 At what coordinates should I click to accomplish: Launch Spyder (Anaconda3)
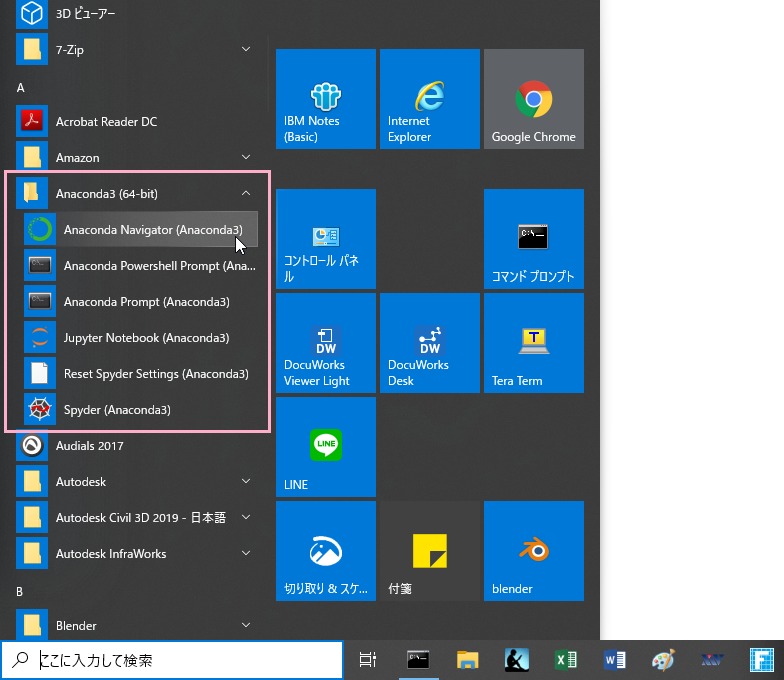point(141,410)
